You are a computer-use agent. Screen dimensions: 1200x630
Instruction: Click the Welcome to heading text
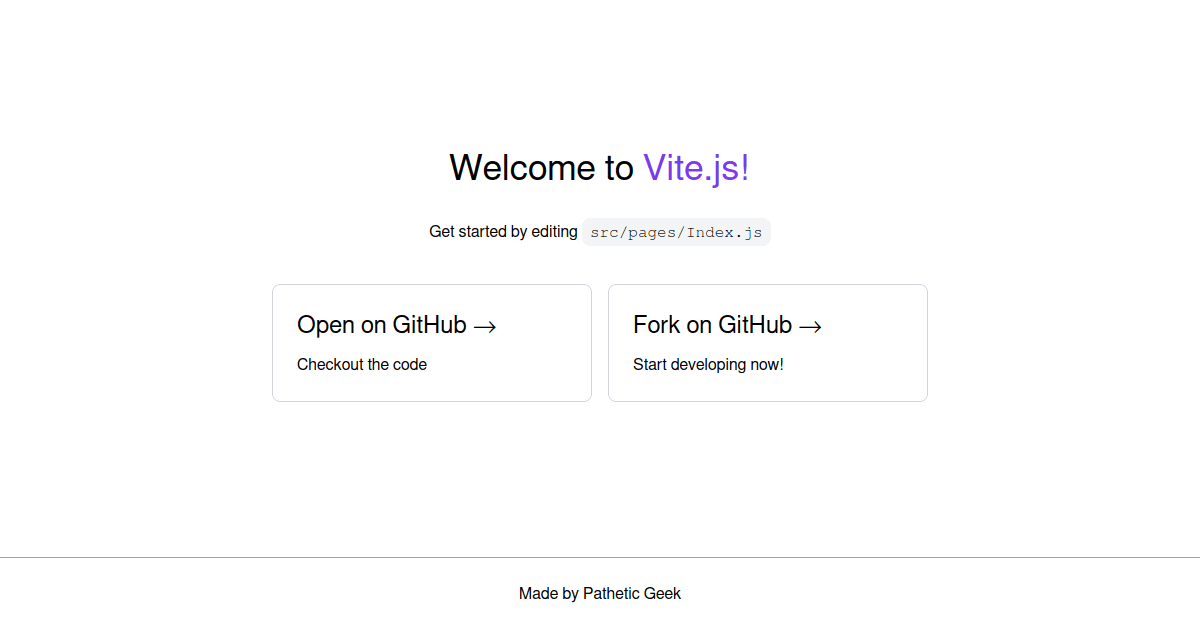click(x=543, y=167)
